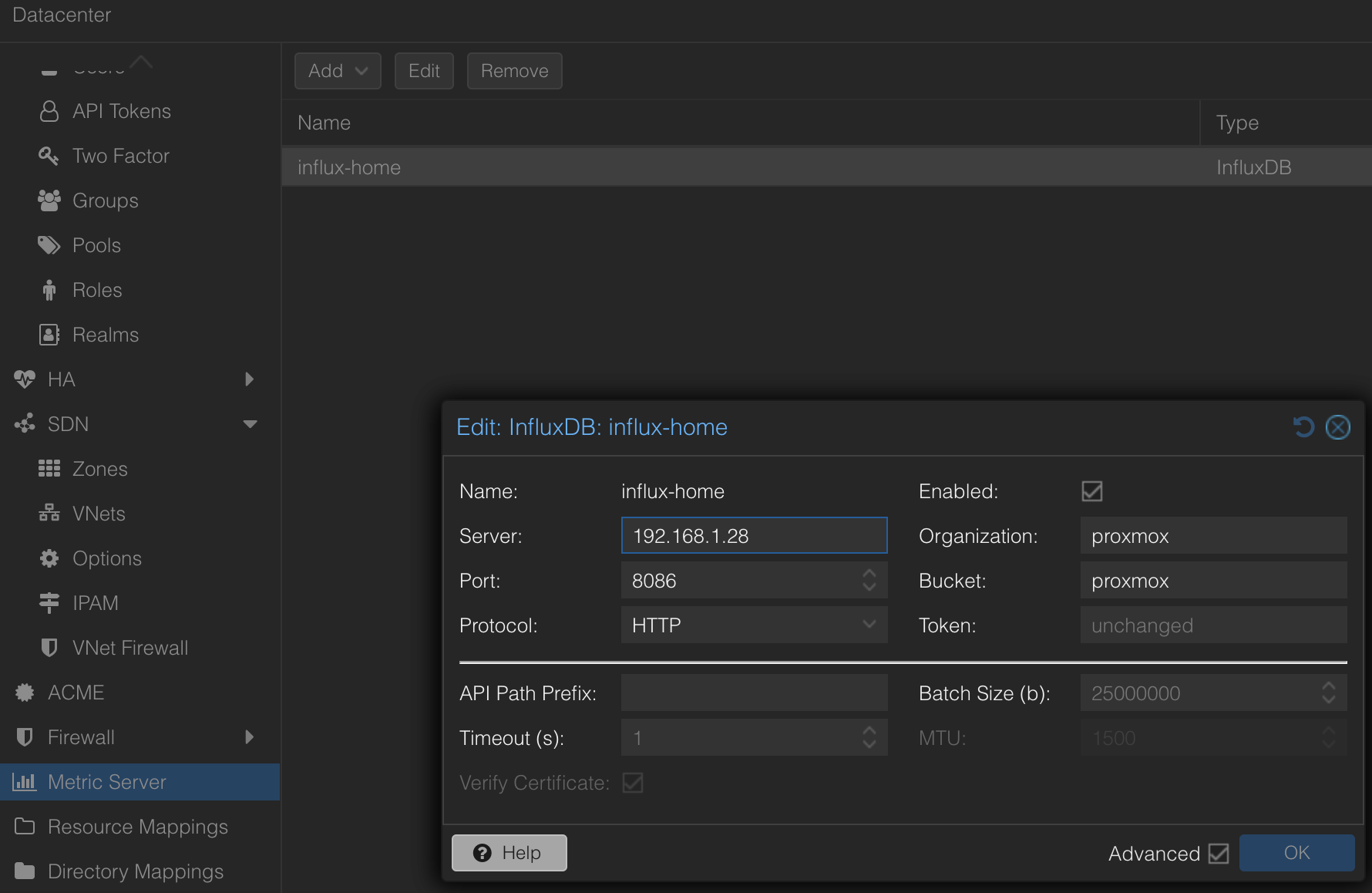Expand the HA section arrow

(x=249, y=379)
